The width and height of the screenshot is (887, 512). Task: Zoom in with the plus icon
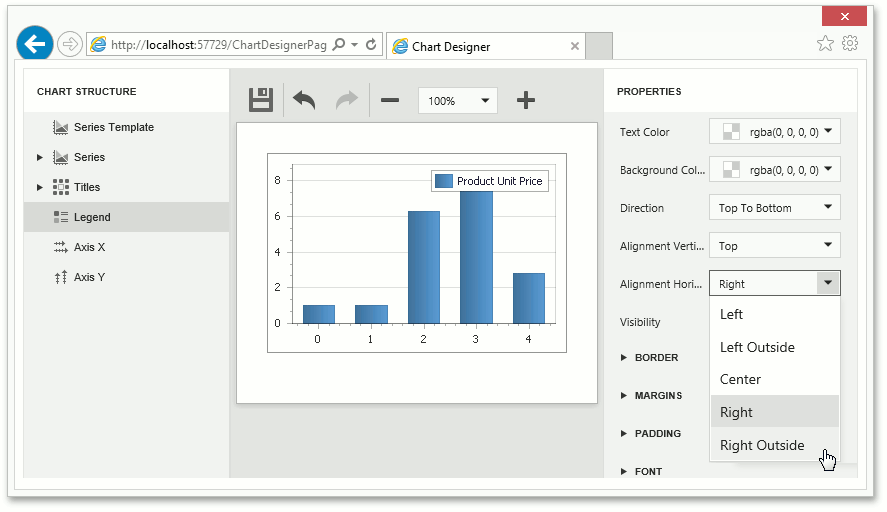tap(526, 100)
